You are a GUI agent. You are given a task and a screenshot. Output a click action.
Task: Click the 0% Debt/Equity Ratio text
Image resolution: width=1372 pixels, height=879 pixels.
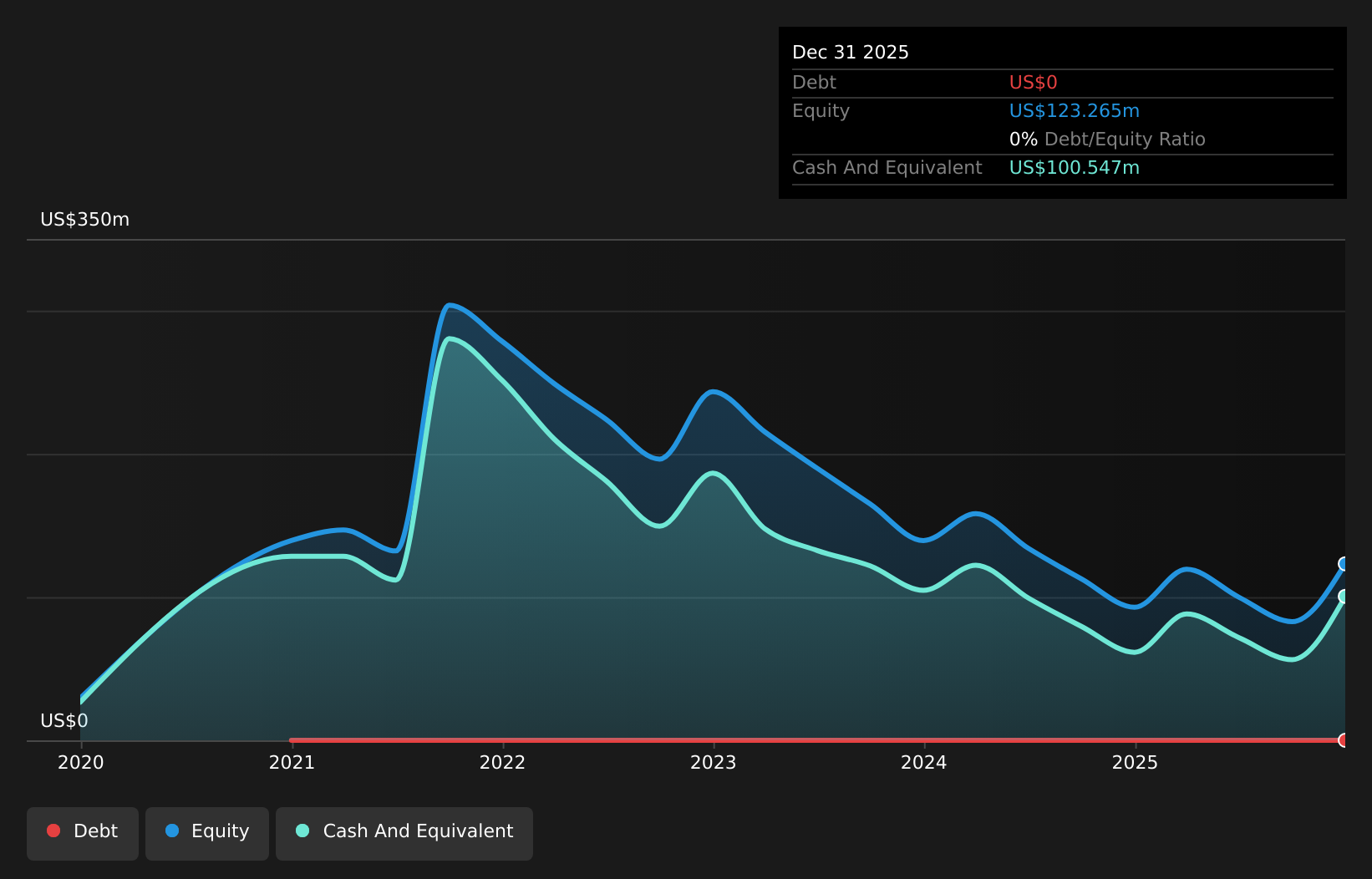coord(1107,140)
